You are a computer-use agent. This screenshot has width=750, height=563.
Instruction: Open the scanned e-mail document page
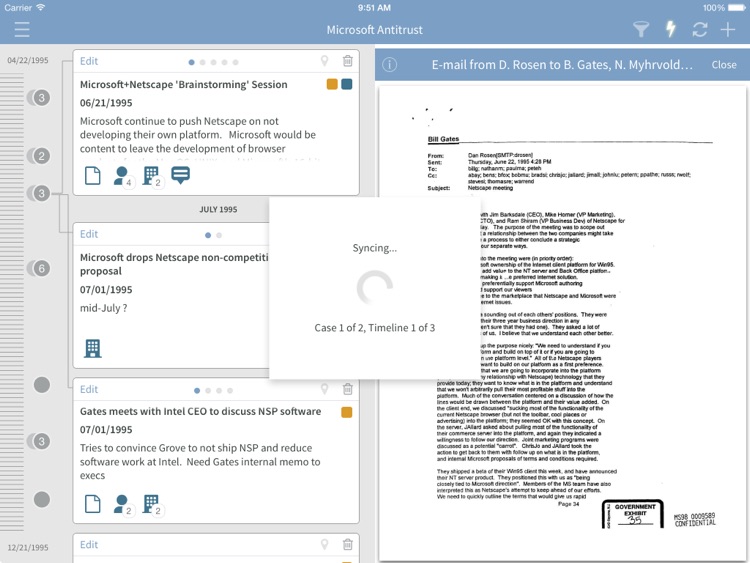click(562, 323)
